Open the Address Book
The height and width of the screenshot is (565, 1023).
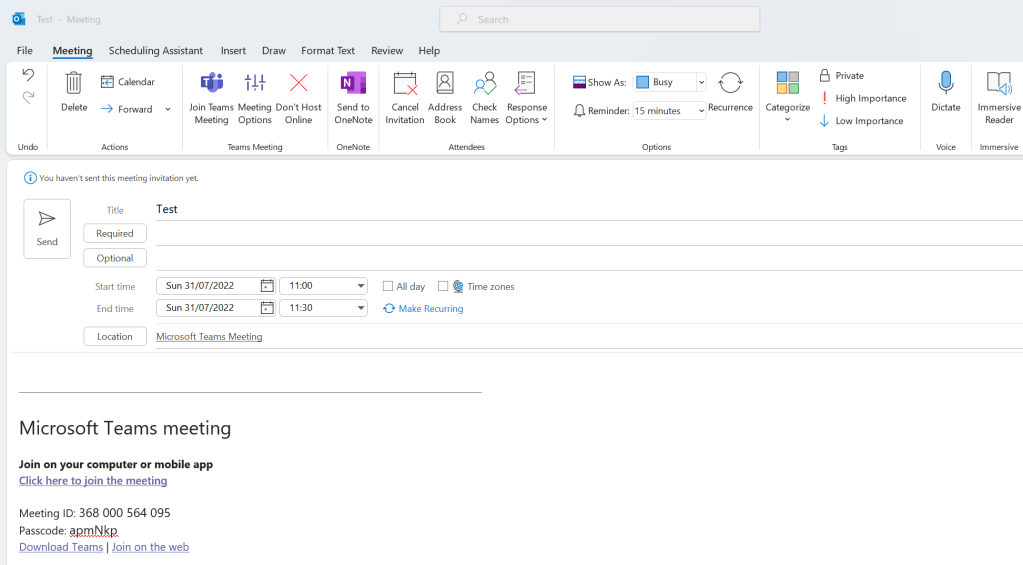click(x=445, y=98)
